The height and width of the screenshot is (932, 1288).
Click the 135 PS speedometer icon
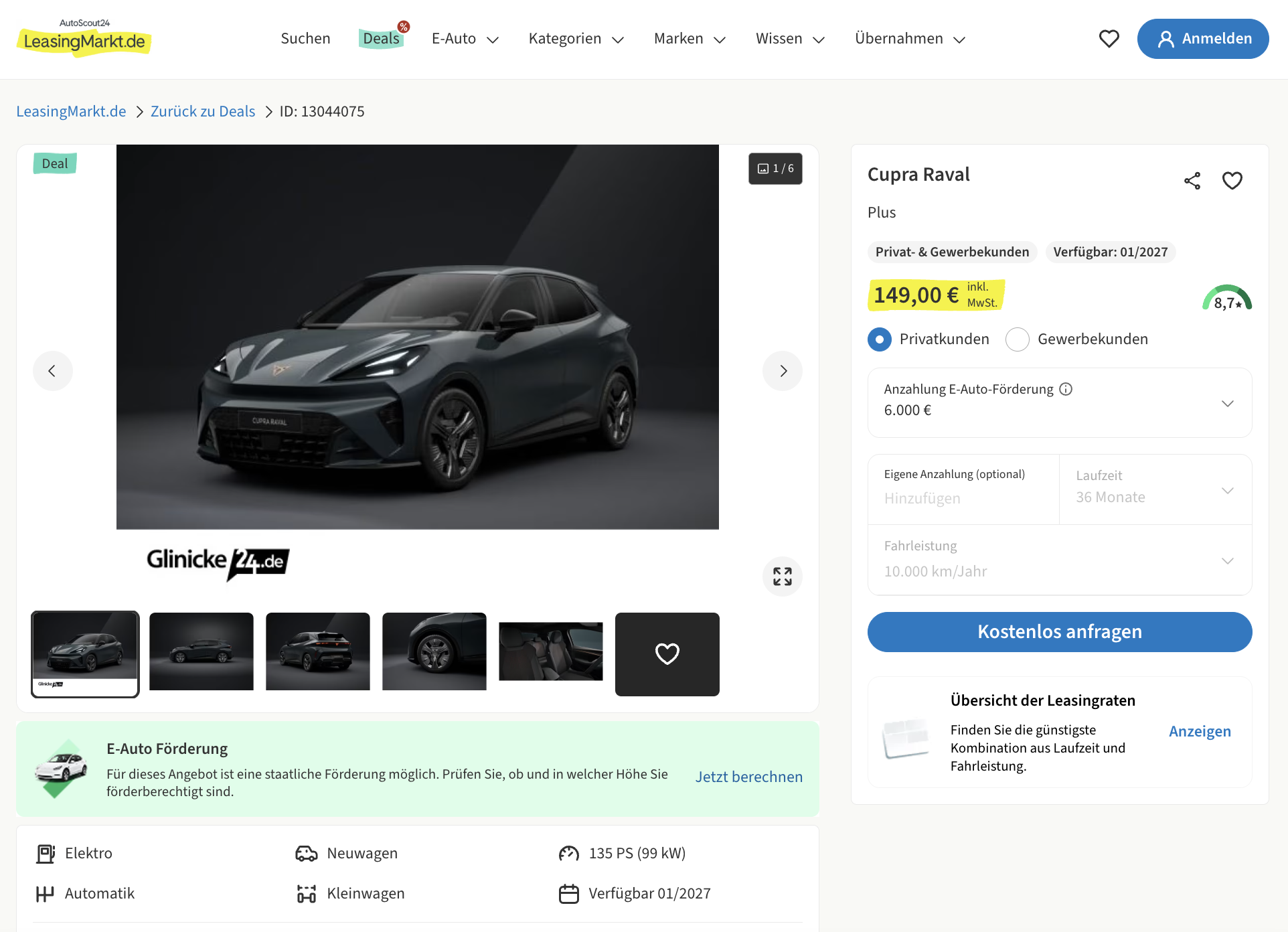[x=569, y=854]
